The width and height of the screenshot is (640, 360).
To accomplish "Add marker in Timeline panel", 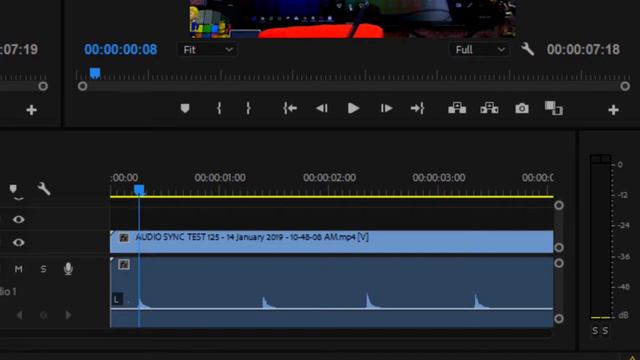I will coord(13,189).
